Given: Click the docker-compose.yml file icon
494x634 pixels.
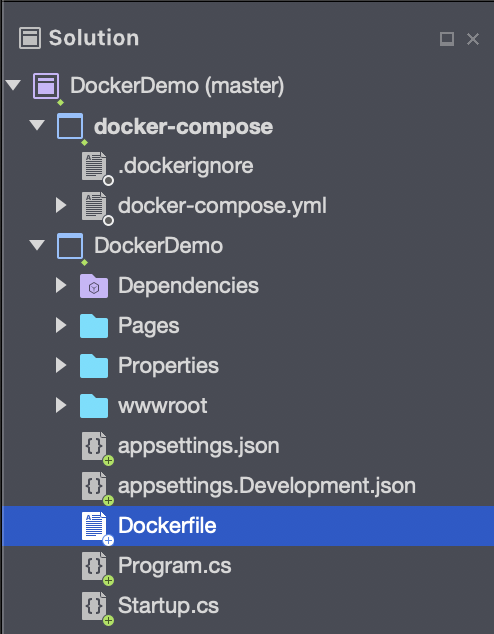Looking at the screenshot, I should (94, 206).
